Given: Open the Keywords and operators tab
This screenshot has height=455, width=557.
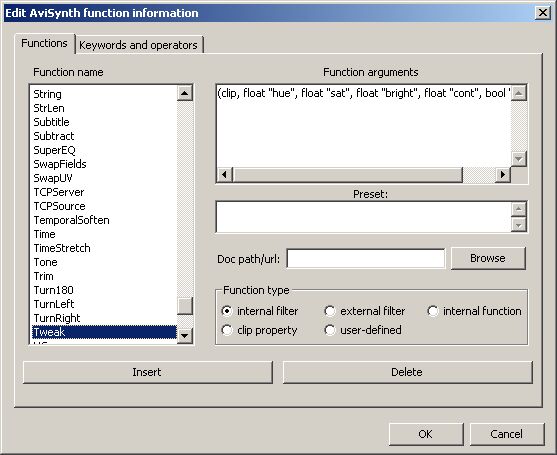Looking at the screenshot, I should pos(139,45).
